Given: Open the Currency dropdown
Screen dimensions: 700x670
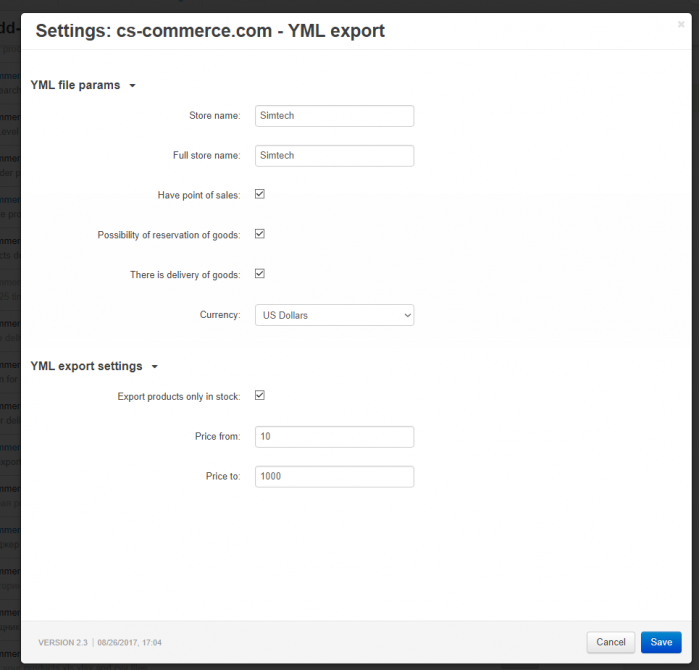Looking at the screenshot, I should point(334,315).
